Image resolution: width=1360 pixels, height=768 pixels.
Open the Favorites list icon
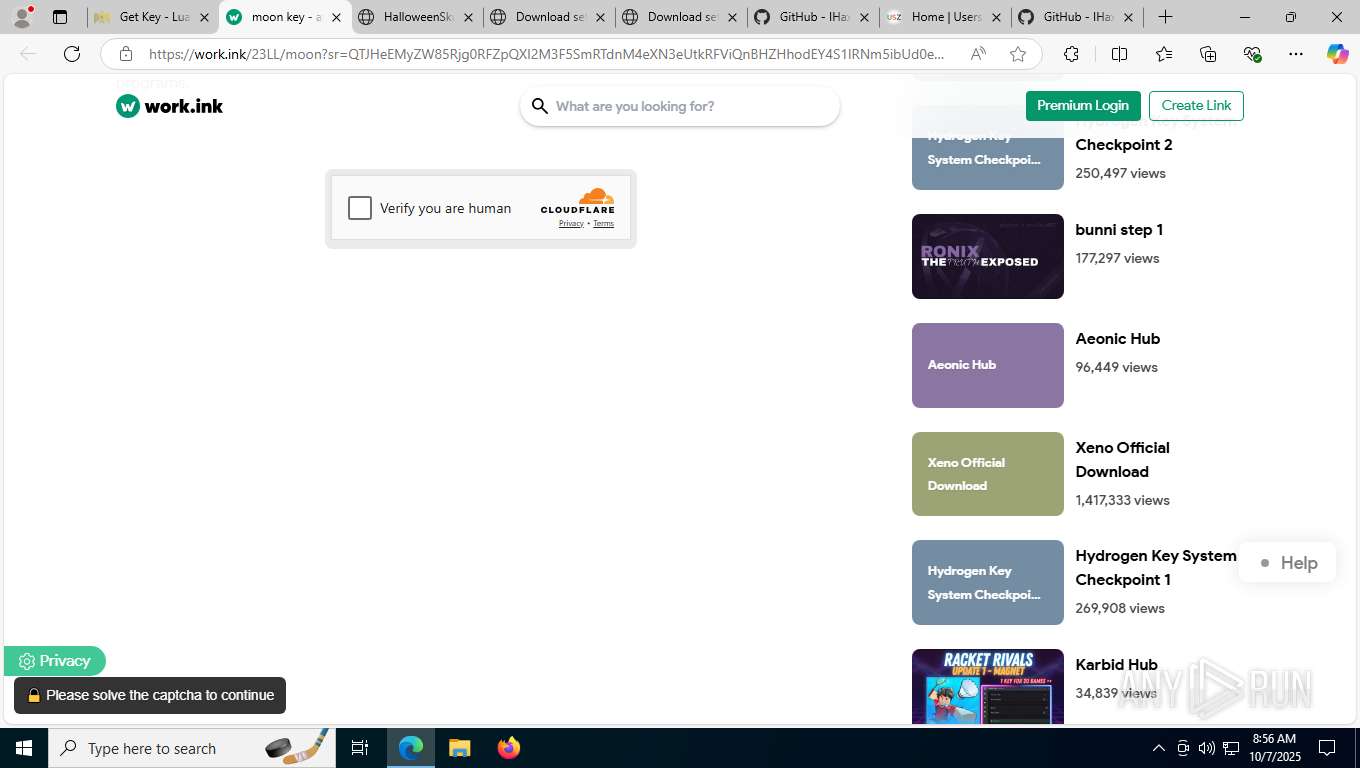(x=1164, y=54)
